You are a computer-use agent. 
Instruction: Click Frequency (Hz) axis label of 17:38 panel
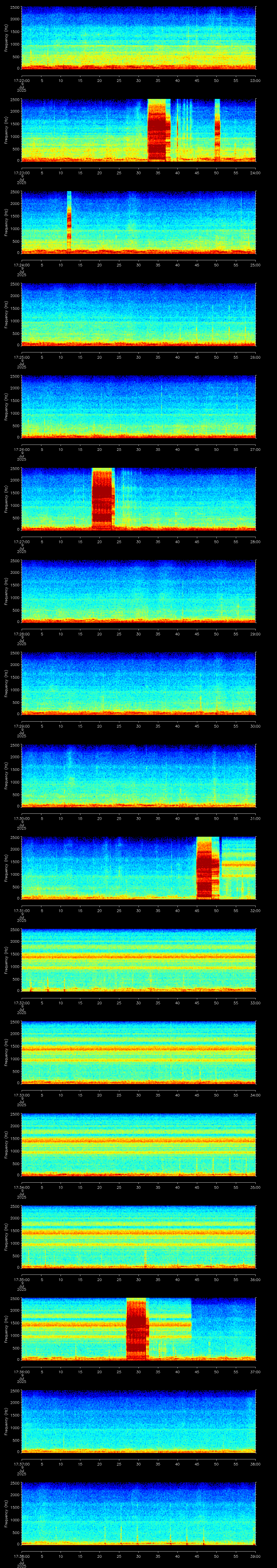click(x=6, y=1514)
